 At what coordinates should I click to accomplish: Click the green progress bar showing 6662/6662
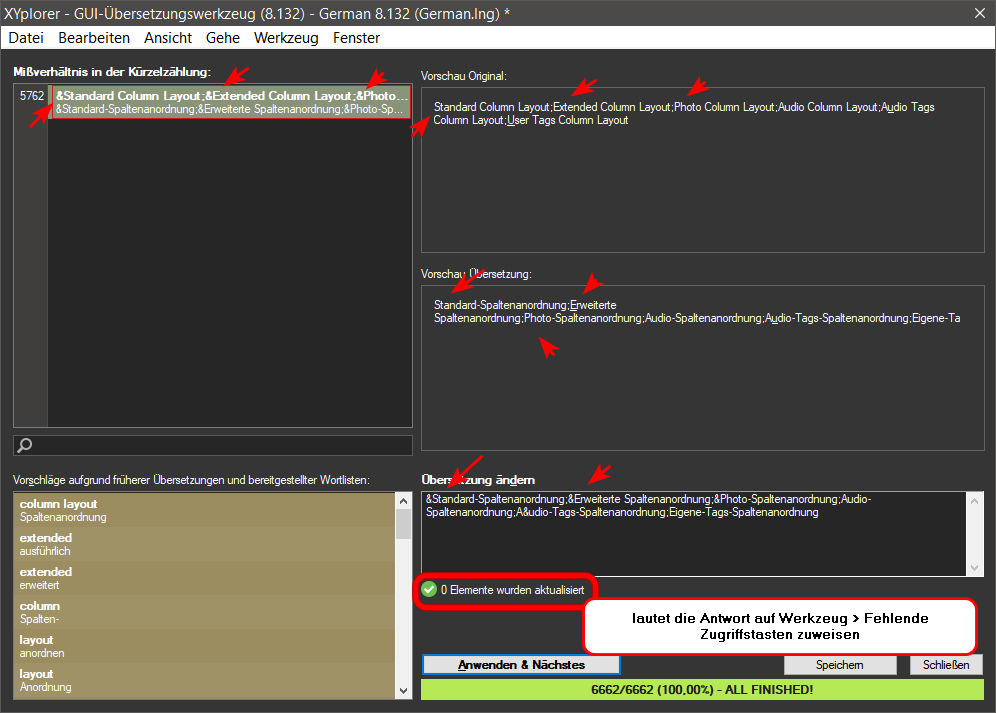tap(702, 689)
